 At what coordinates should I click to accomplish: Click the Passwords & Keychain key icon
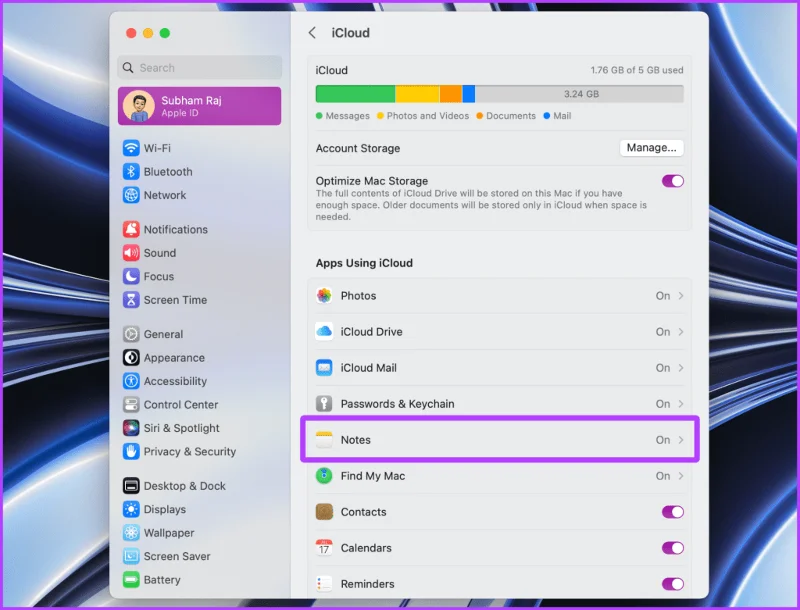[x=324, y=403]
